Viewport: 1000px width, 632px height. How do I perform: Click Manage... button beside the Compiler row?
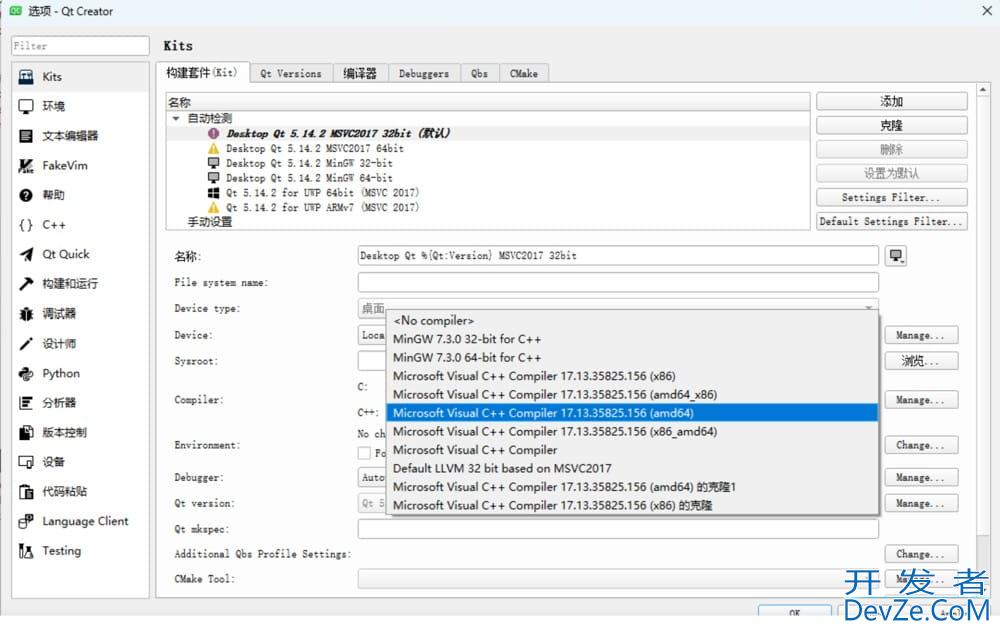[921, 400]
